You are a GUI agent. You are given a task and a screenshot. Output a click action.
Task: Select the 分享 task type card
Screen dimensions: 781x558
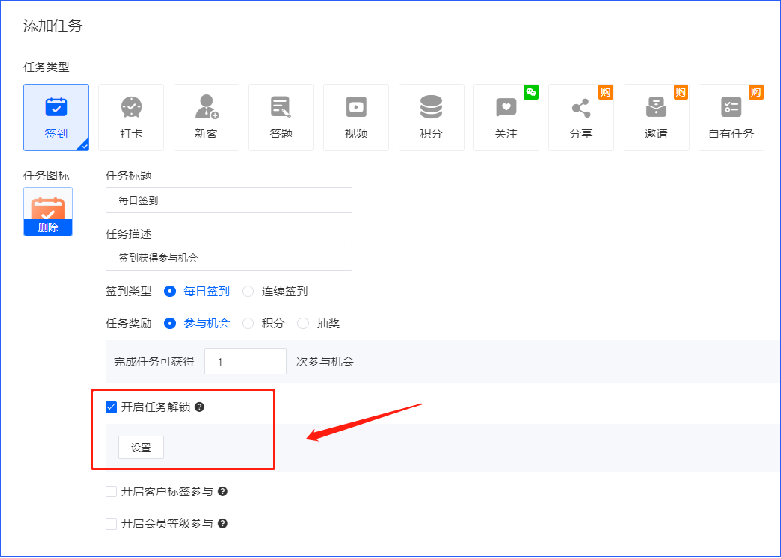pyautogui.click(x=581, y=118)
